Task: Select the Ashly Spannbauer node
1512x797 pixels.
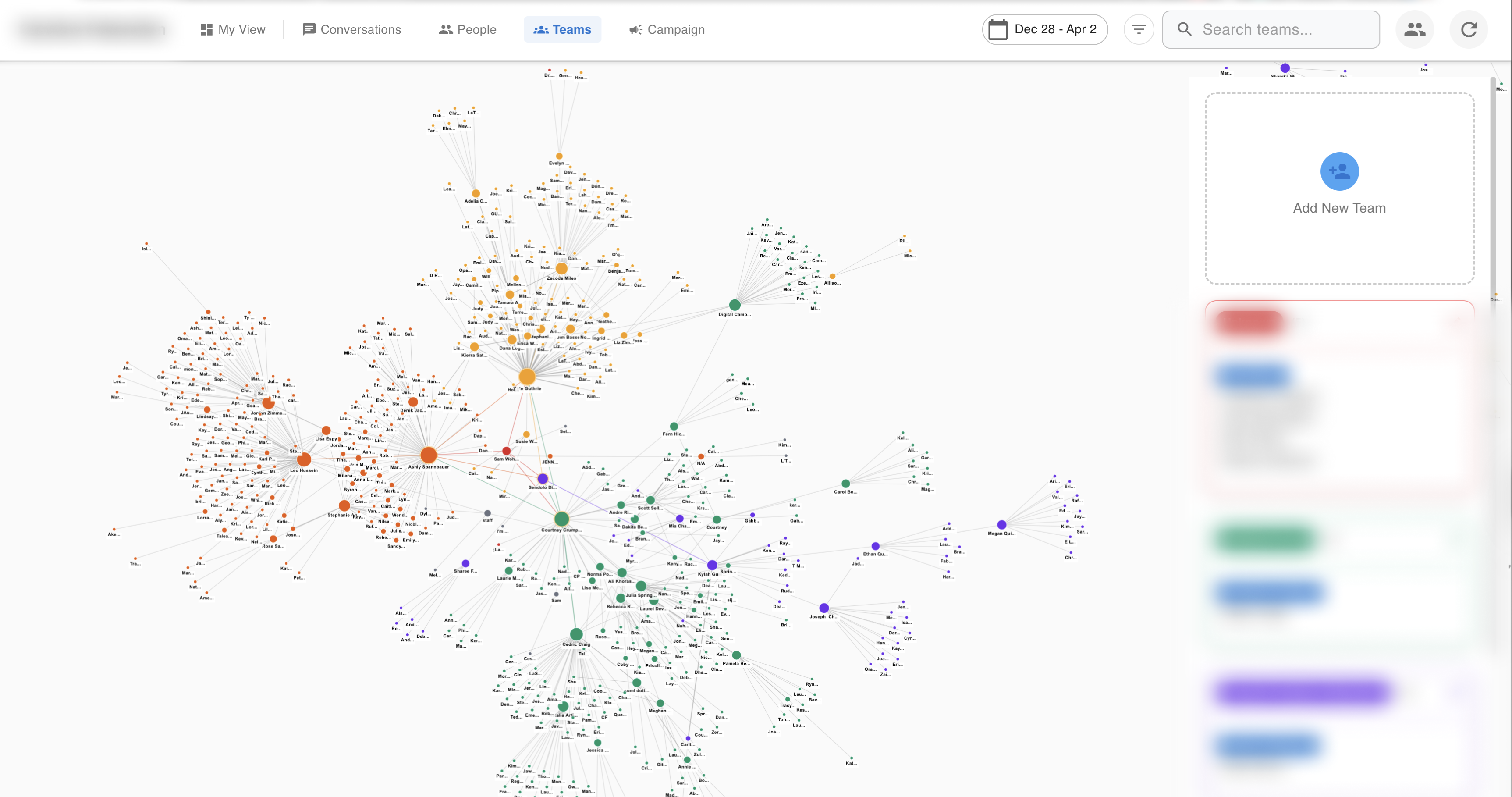Action: click(x=429, y=455)
